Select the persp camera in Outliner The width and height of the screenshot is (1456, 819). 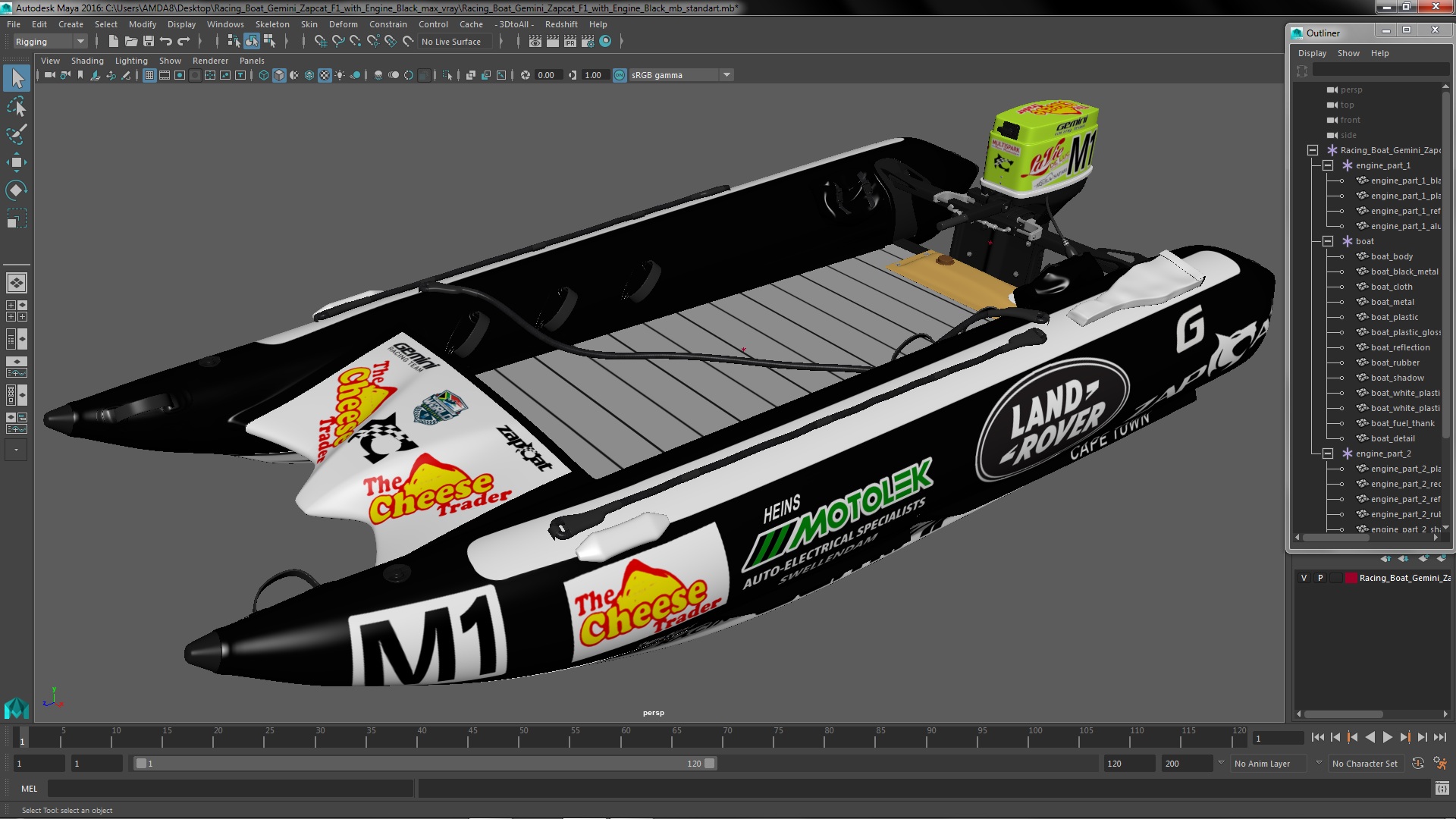tap(1351, 89)
